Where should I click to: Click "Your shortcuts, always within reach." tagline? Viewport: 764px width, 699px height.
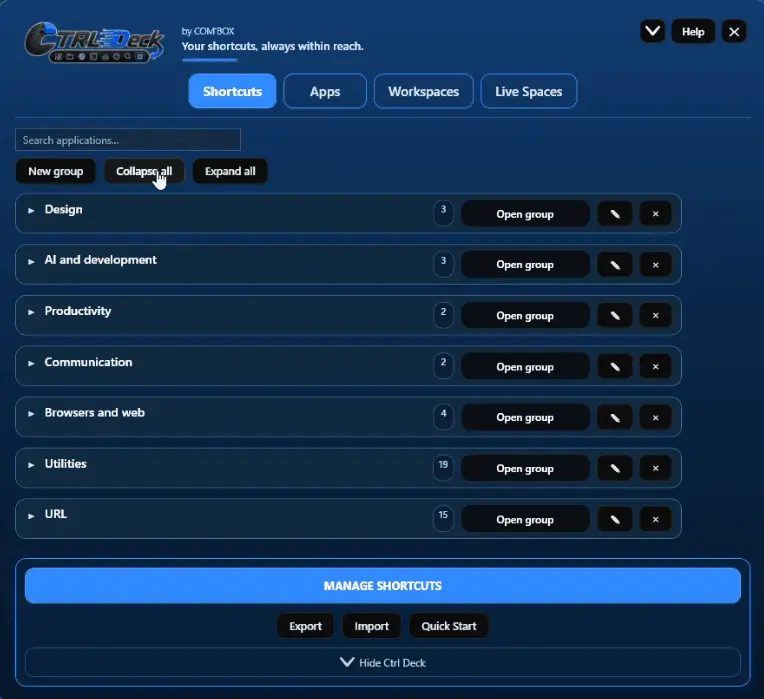click(272, 46)
